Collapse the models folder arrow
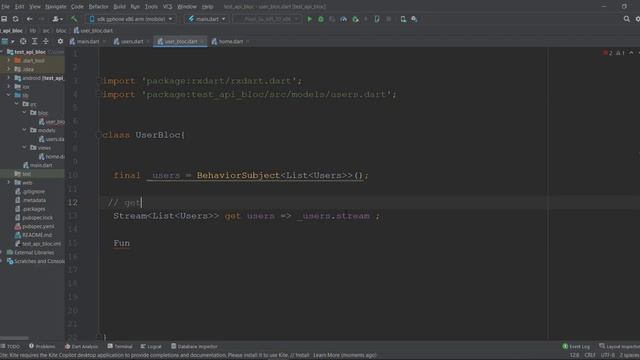Viewport: 640px width, 360px height. 24,130
